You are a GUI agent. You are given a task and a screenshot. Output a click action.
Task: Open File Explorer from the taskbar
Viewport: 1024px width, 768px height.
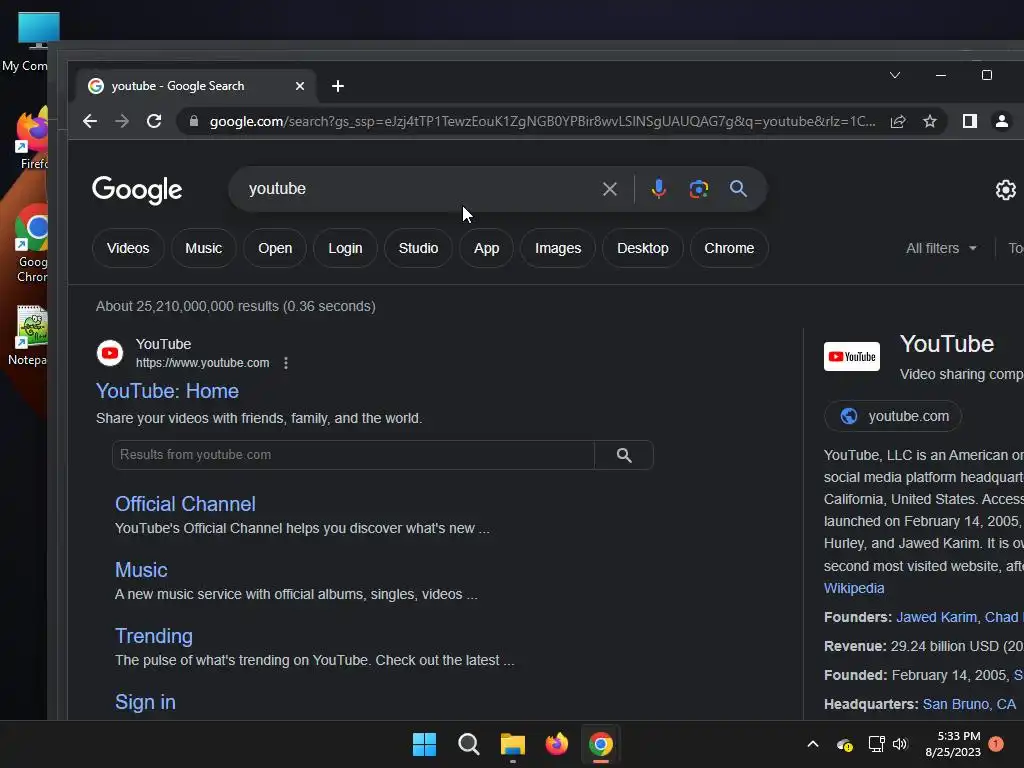tap(513, 744)
